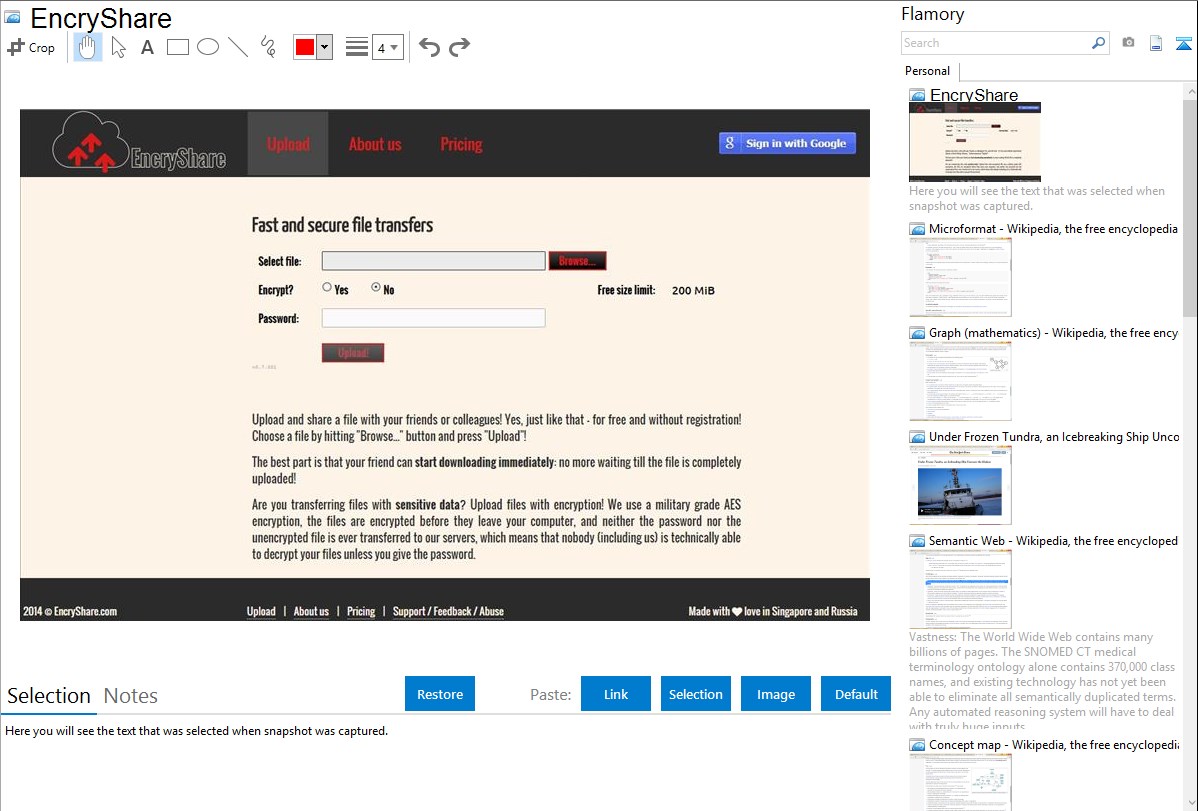
Task: Activate the hand pan tool
Action: (87, 47)
